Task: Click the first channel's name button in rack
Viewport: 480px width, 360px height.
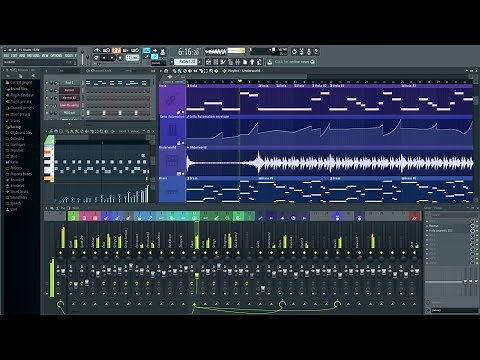Action: [69, 83]
